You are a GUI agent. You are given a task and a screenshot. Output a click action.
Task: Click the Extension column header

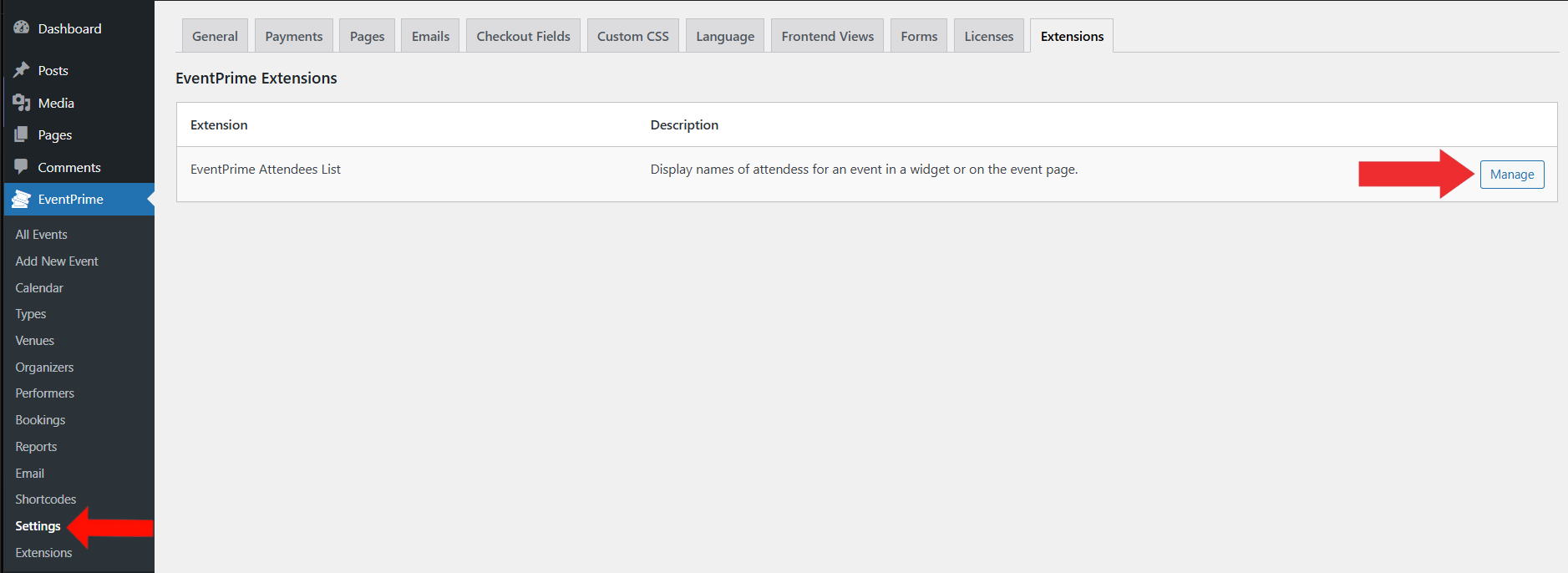[x=219, y=124]
